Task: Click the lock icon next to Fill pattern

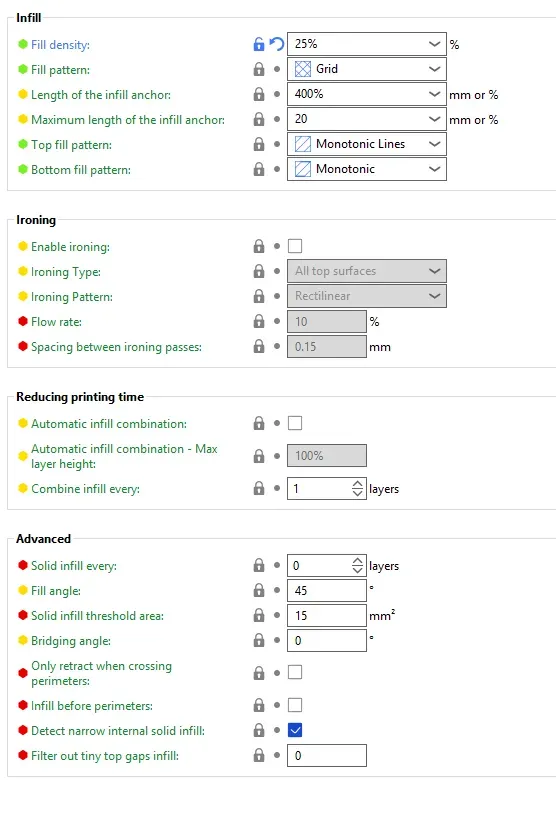Action: point(259,69)
